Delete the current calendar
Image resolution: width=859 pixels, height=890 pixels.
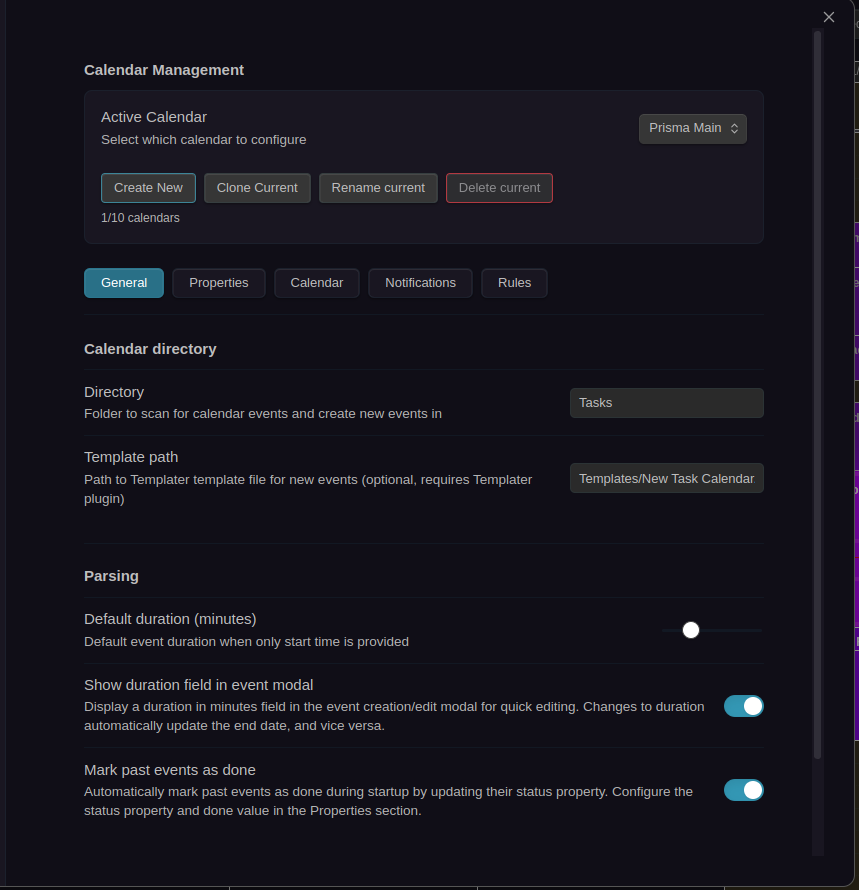[x=499, y=187]
